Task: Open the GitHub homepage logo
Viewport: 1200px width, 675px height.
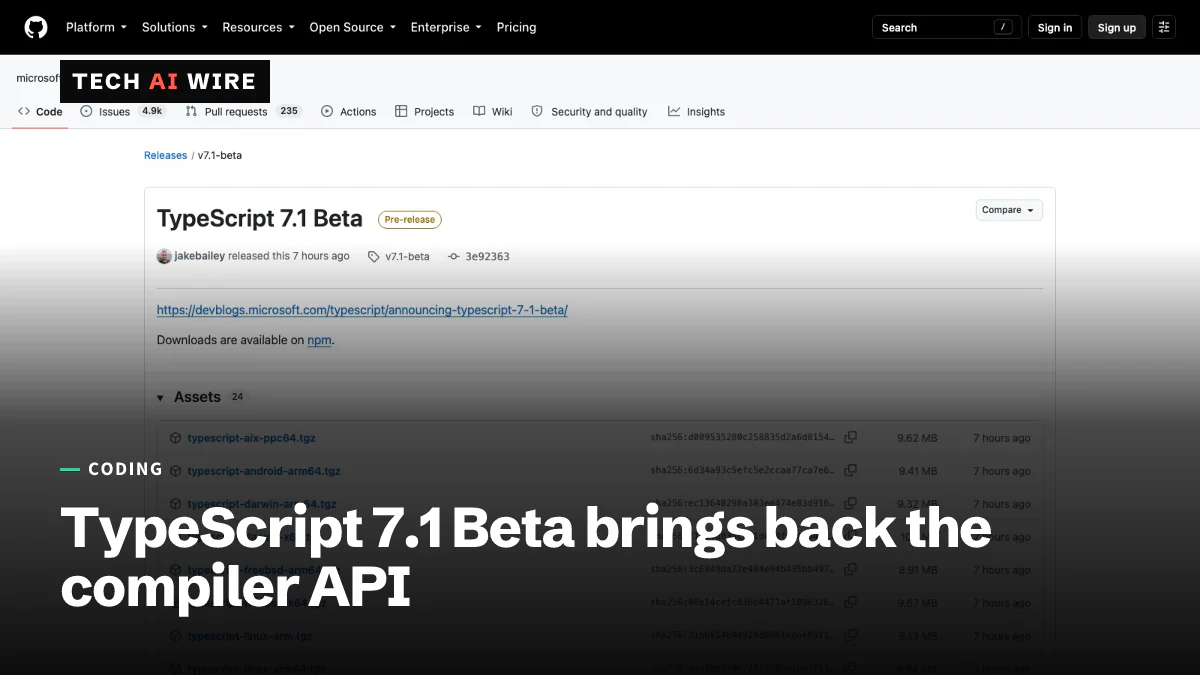Action: click(36, 27)
